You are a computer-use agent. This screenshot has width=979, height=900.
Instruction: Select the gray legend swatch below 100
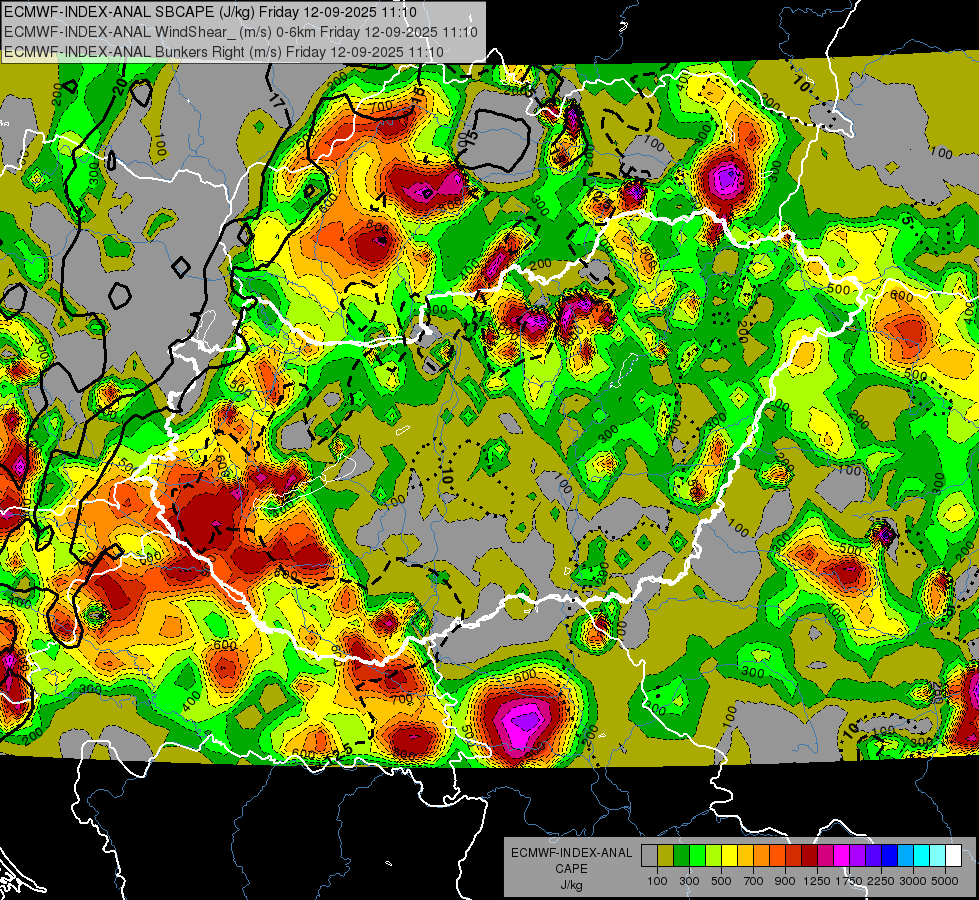point(649,856)
